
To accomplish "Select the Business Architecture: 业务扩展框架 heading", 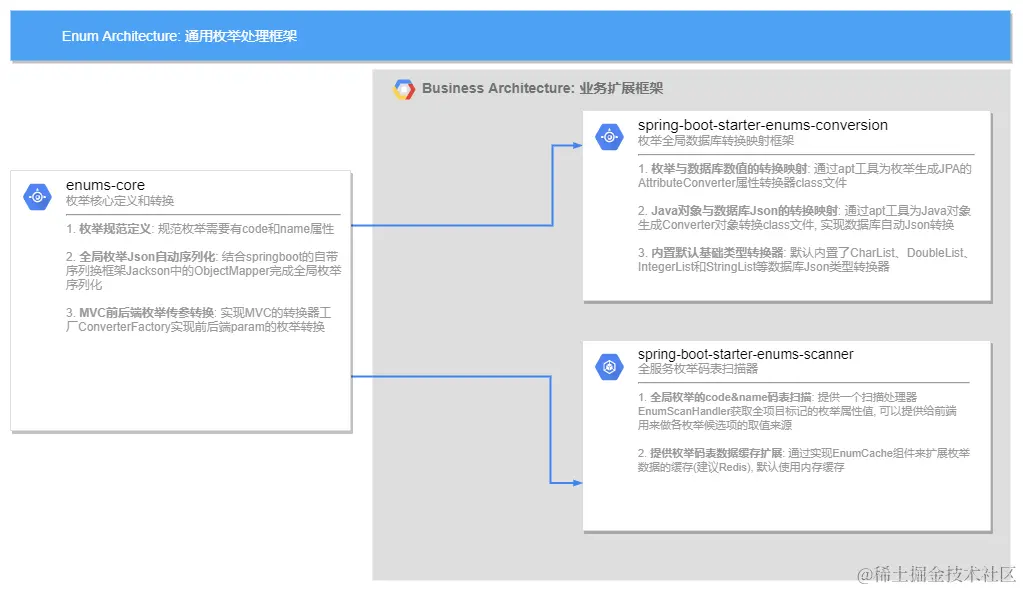I will point(542,88).
